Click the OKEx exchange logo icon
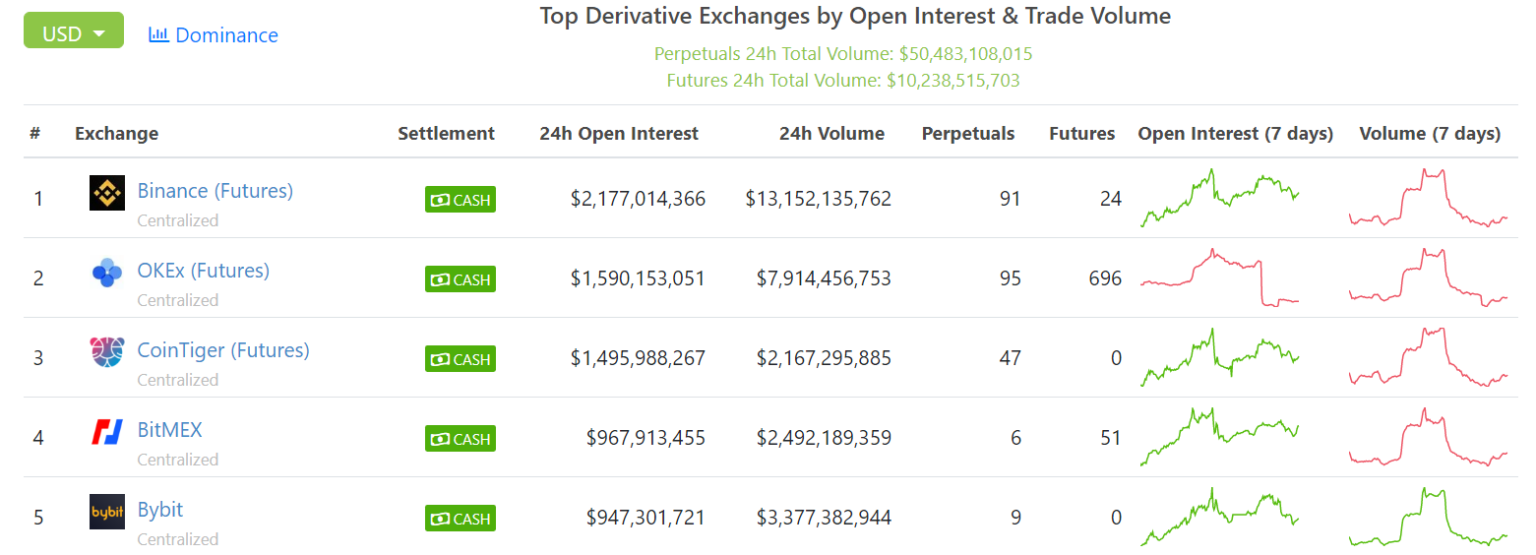Screen dimensions: 1536x555 (x=107, y=272)
